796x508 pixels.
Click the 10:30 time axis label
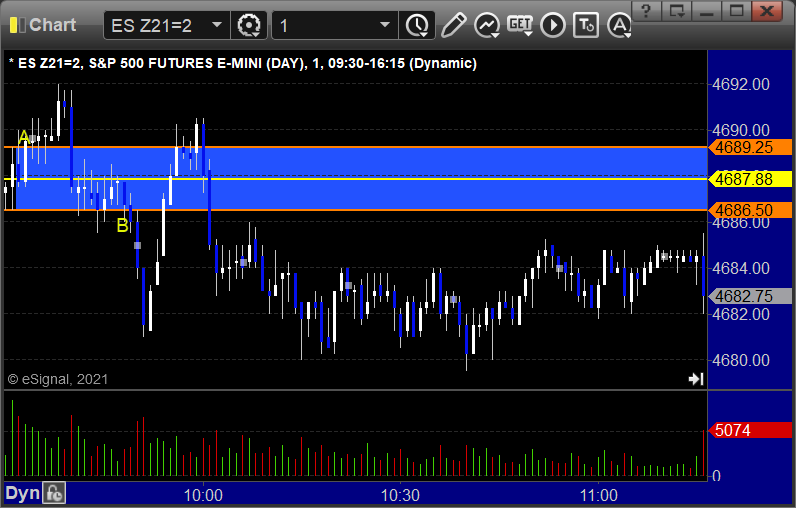click(x=401, y=495)
